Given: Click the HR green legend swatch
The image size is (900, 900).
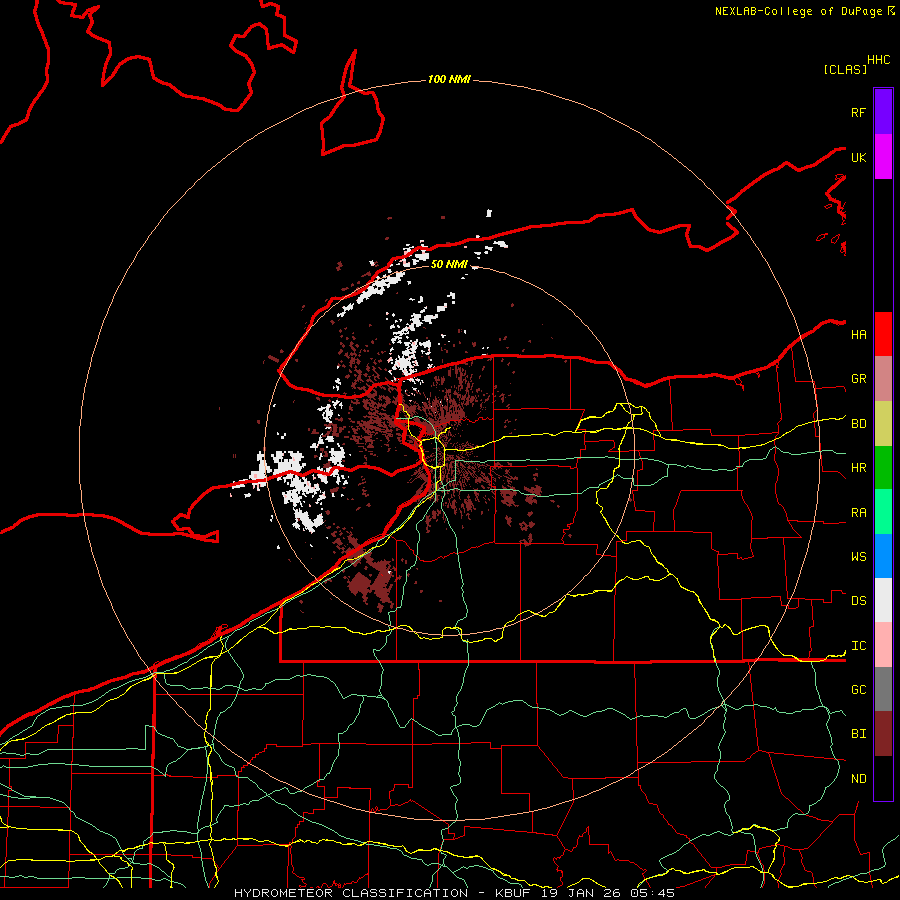Looking at the screenshot, I should 883,468.
